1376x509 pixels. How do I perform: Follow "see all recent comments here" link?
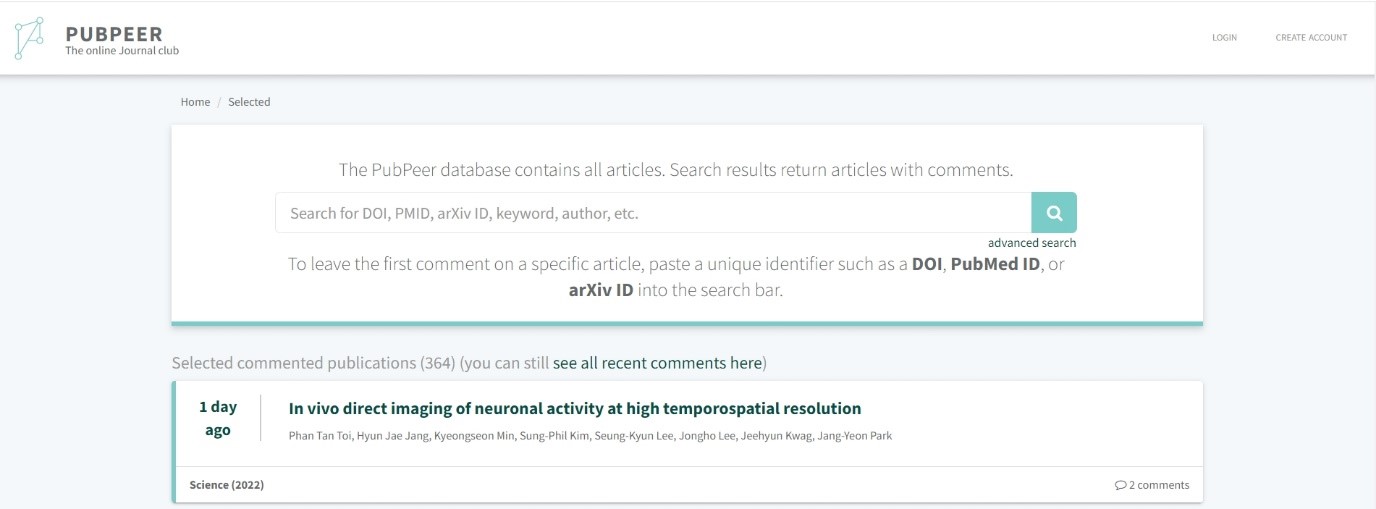(657, 363)
